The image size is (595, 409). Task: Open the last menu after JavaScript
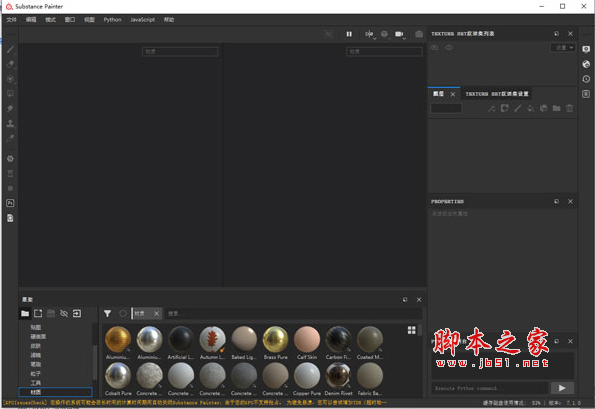(x=169, y=20)
